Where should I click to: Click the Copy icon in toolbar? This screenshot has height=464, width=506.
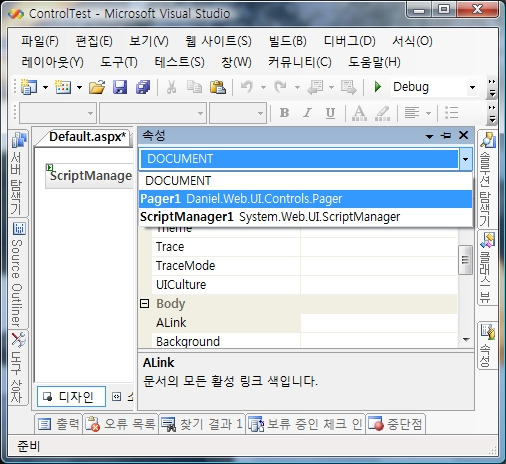coord(194,87)
